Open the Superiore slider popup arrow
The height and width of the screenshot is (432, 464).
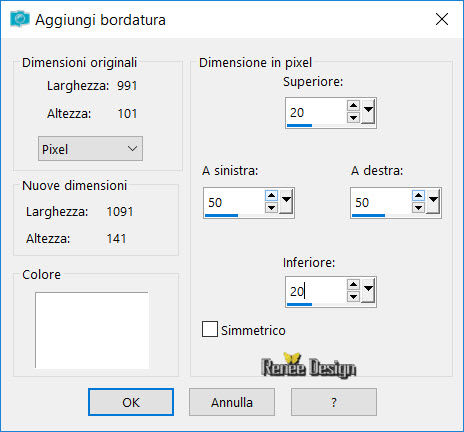coord(368,111)
